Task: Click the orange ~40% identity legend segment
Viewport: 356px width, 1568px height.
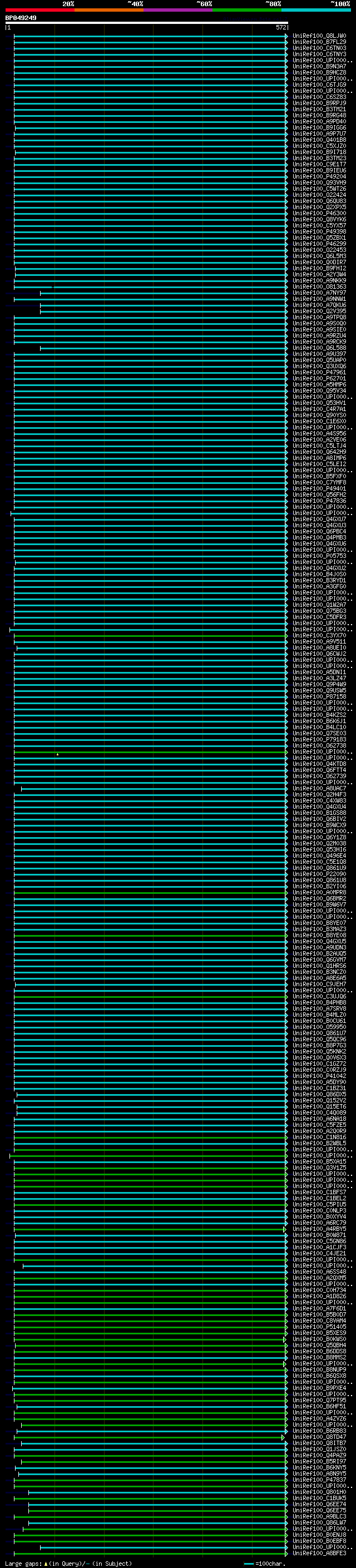Action: 109,10
